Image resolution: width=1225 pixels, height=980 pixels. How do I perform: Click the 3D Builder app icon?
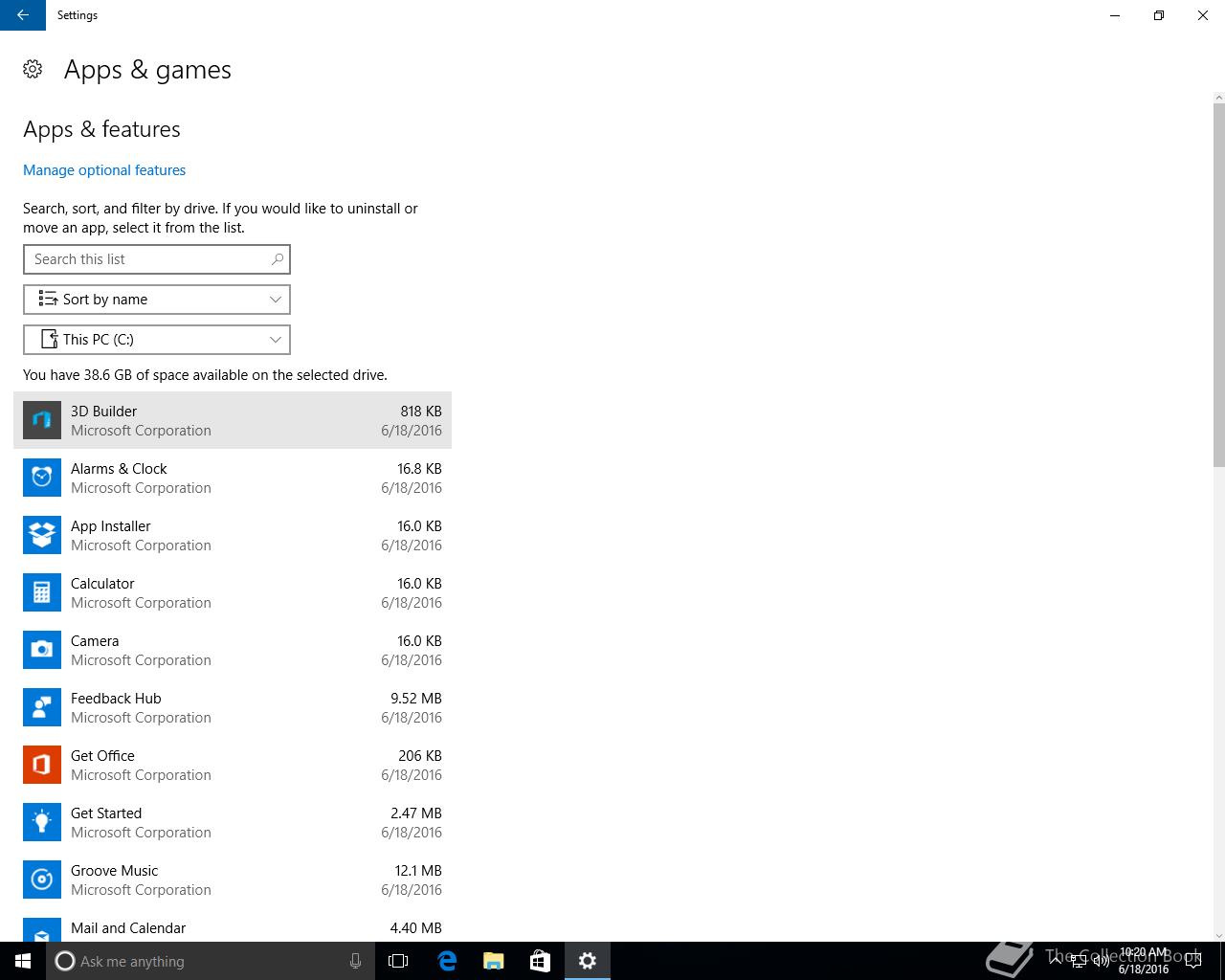click(42, 420)
